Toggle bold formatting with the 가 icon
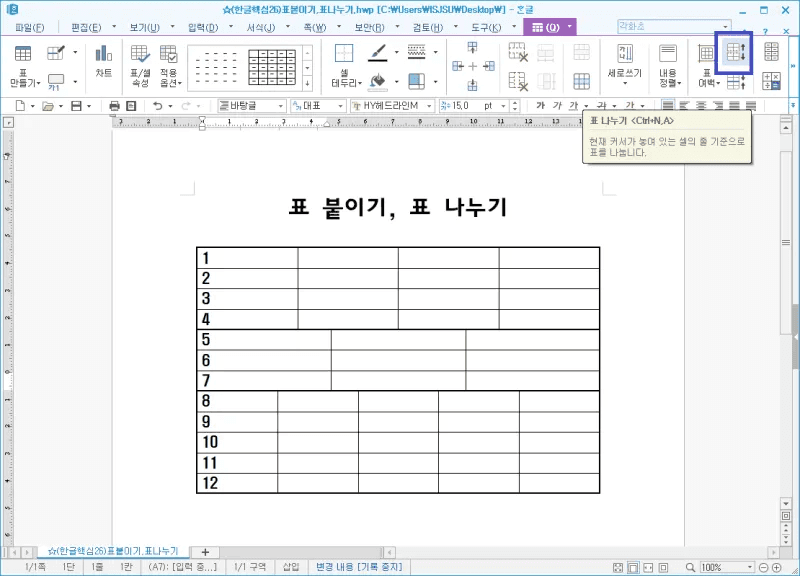Screen dimensions: 800x576 [x=540, y=104]
